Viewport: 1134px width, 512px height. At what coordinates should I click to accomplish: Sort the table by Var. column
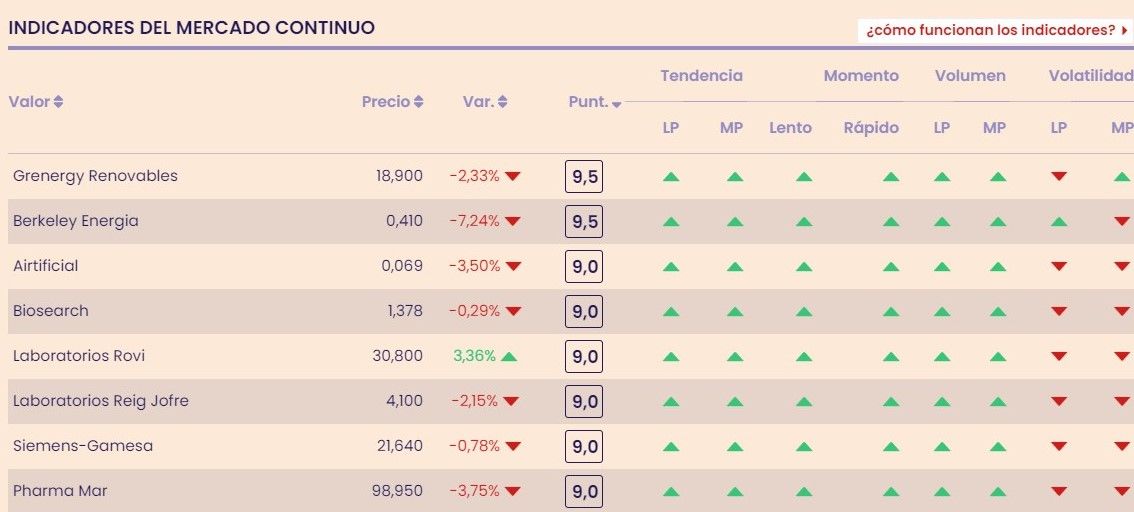485,102
